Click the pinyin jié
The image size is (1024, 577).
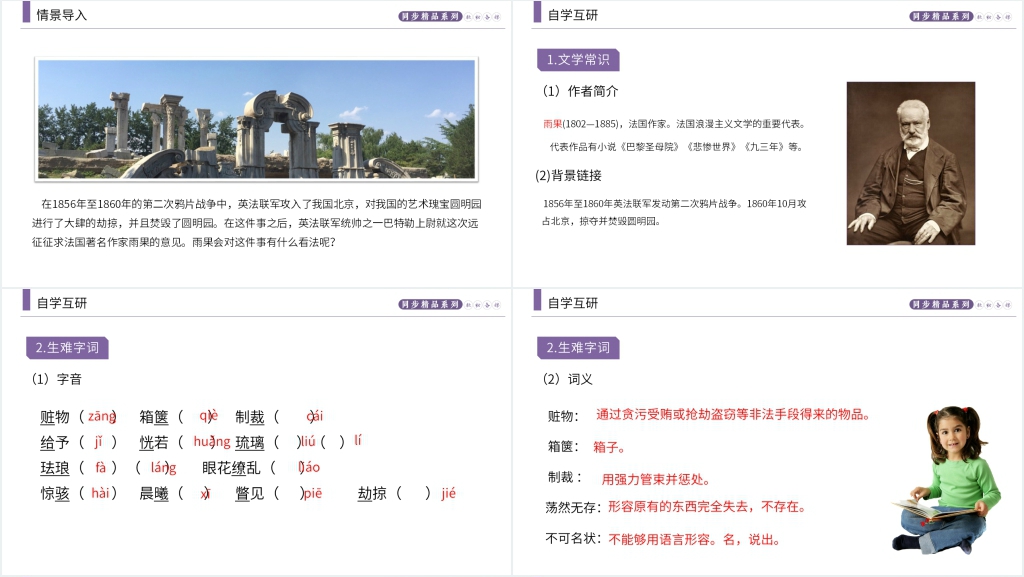click(448, 493)
